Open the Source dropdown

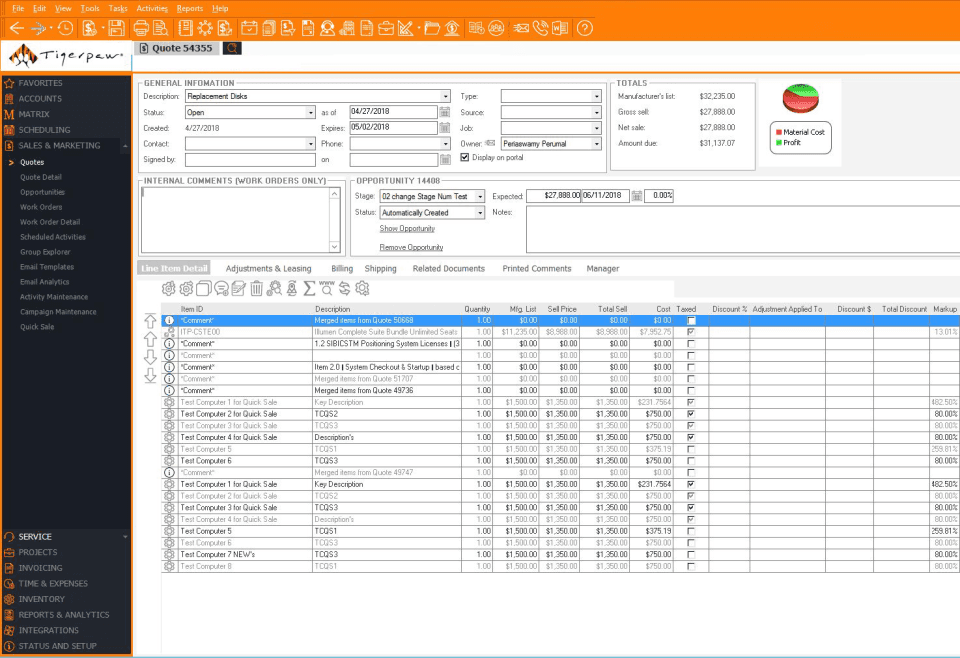[x=596, y=113]
